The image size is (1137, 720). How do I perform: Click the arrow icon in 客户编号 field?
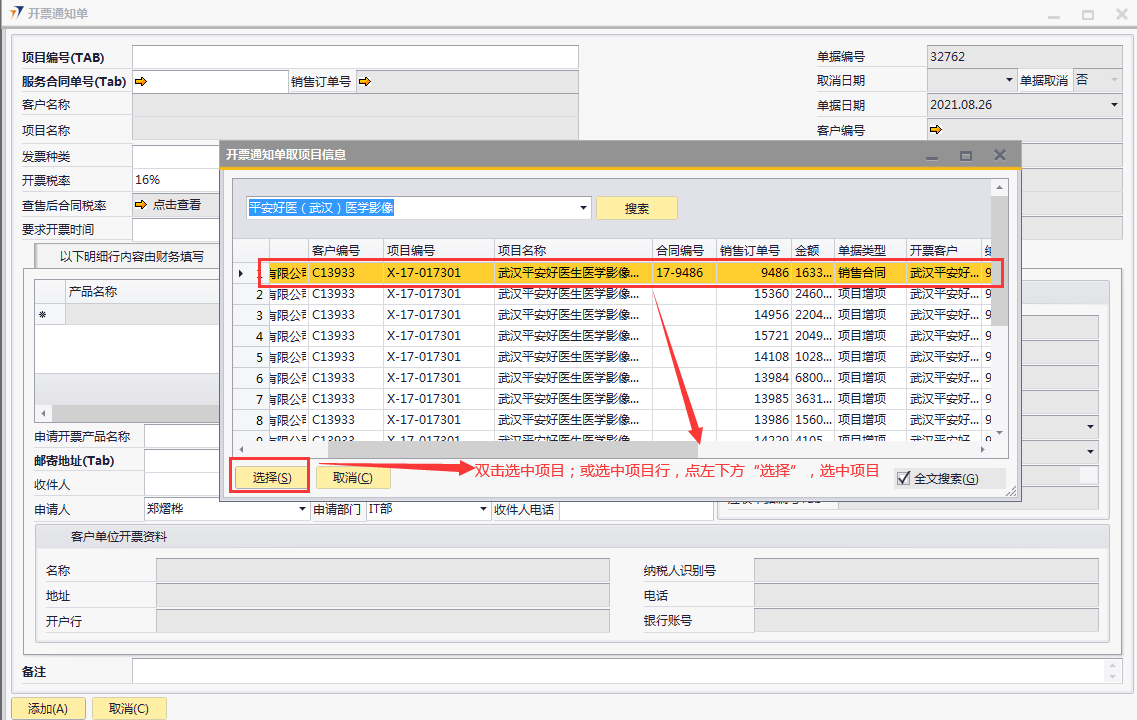point(935,130)
